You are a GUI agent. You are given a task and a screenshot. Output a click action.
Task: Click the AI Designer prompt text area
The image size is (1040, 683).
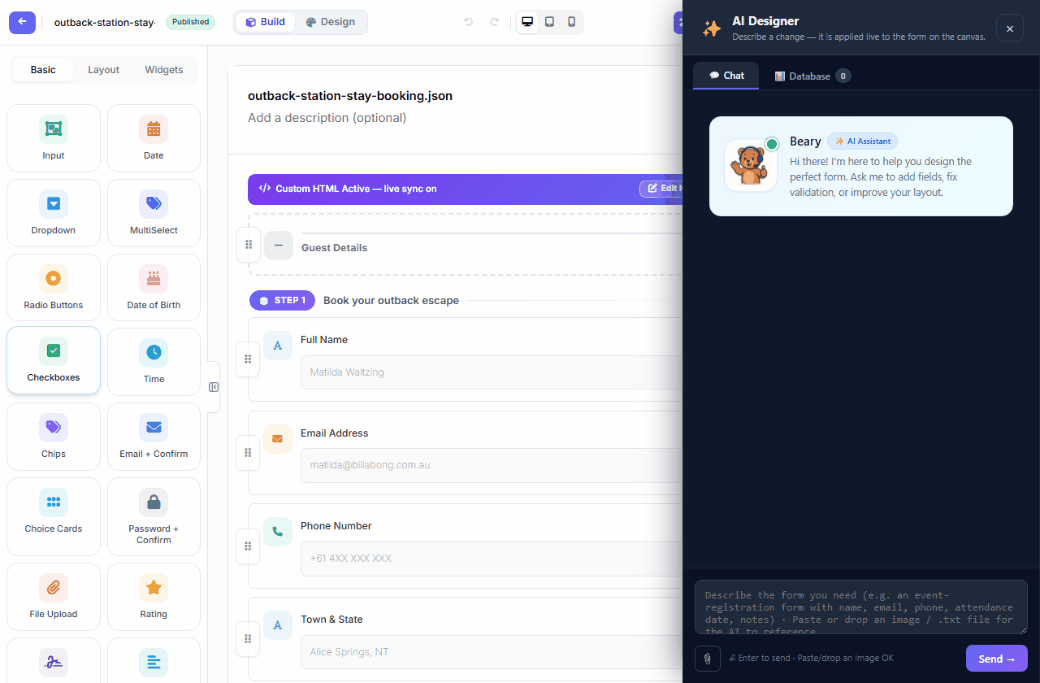pos(861,607)
